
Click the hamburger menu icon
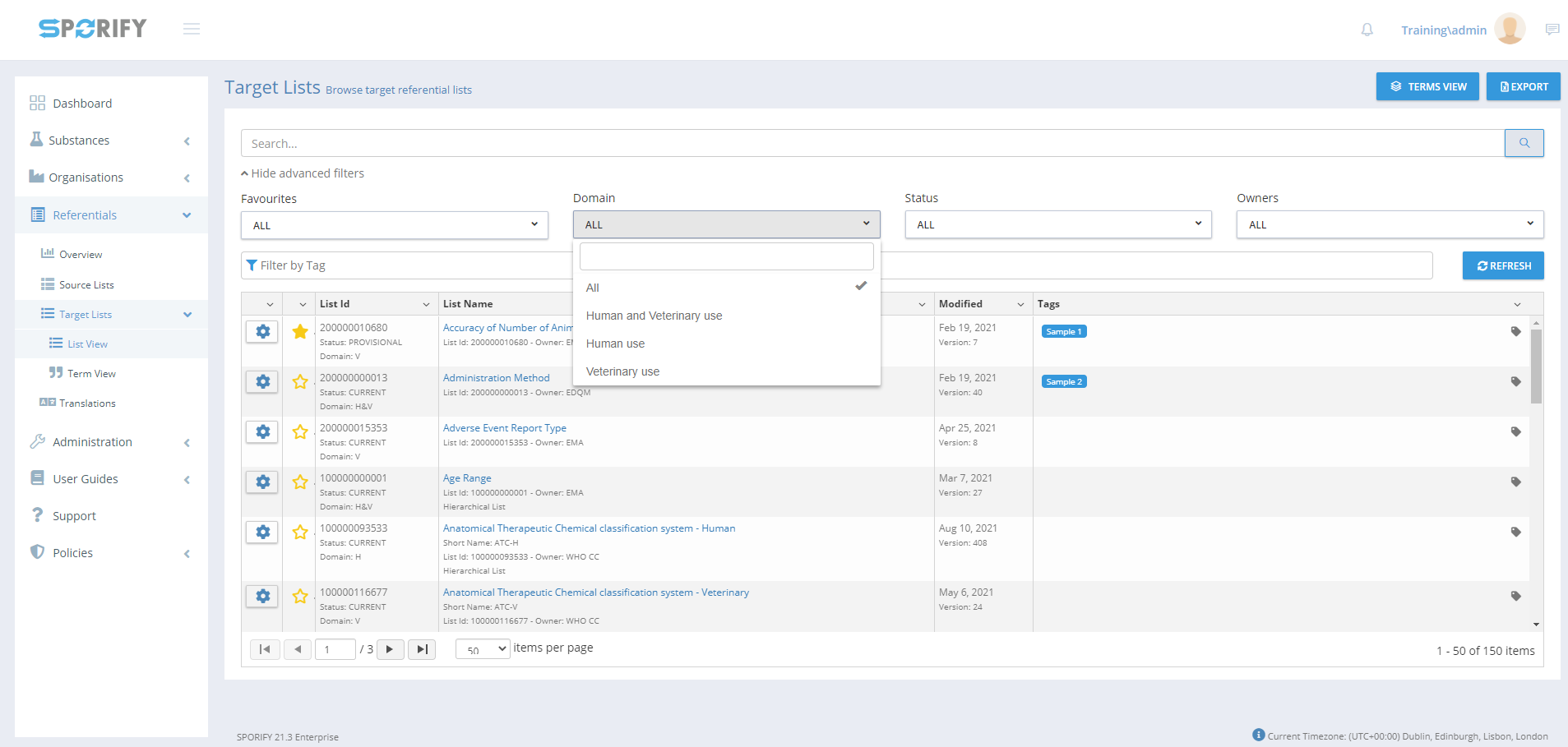click(x=192, y=30)
